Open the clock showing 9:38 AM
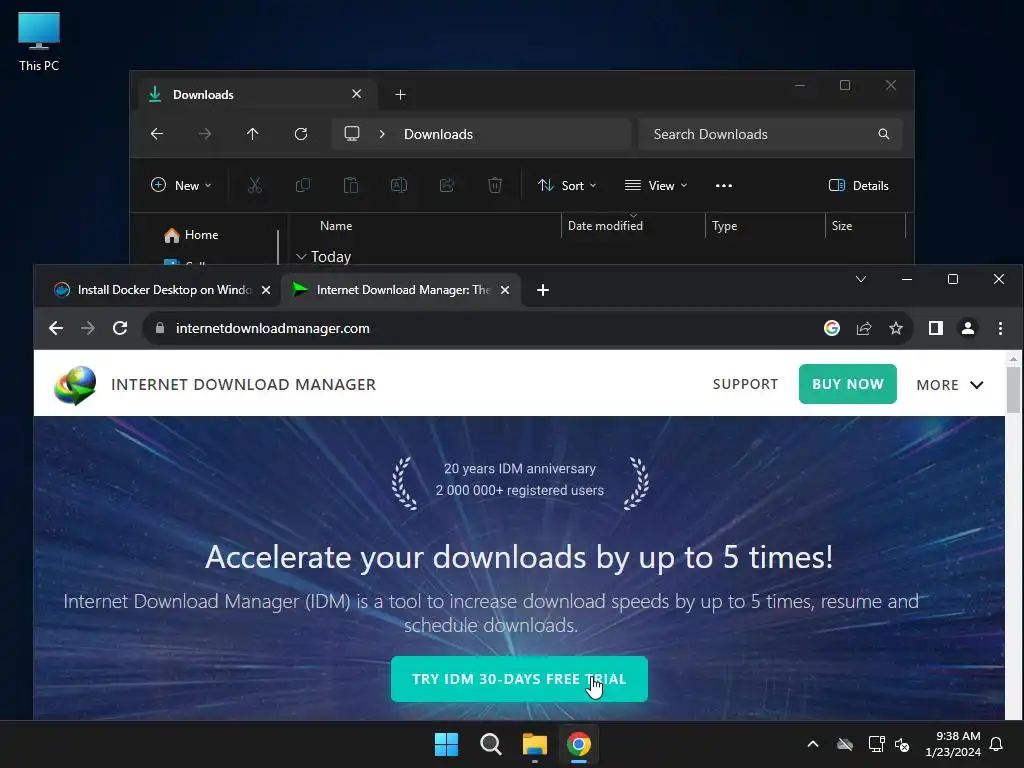 point(953,744)
